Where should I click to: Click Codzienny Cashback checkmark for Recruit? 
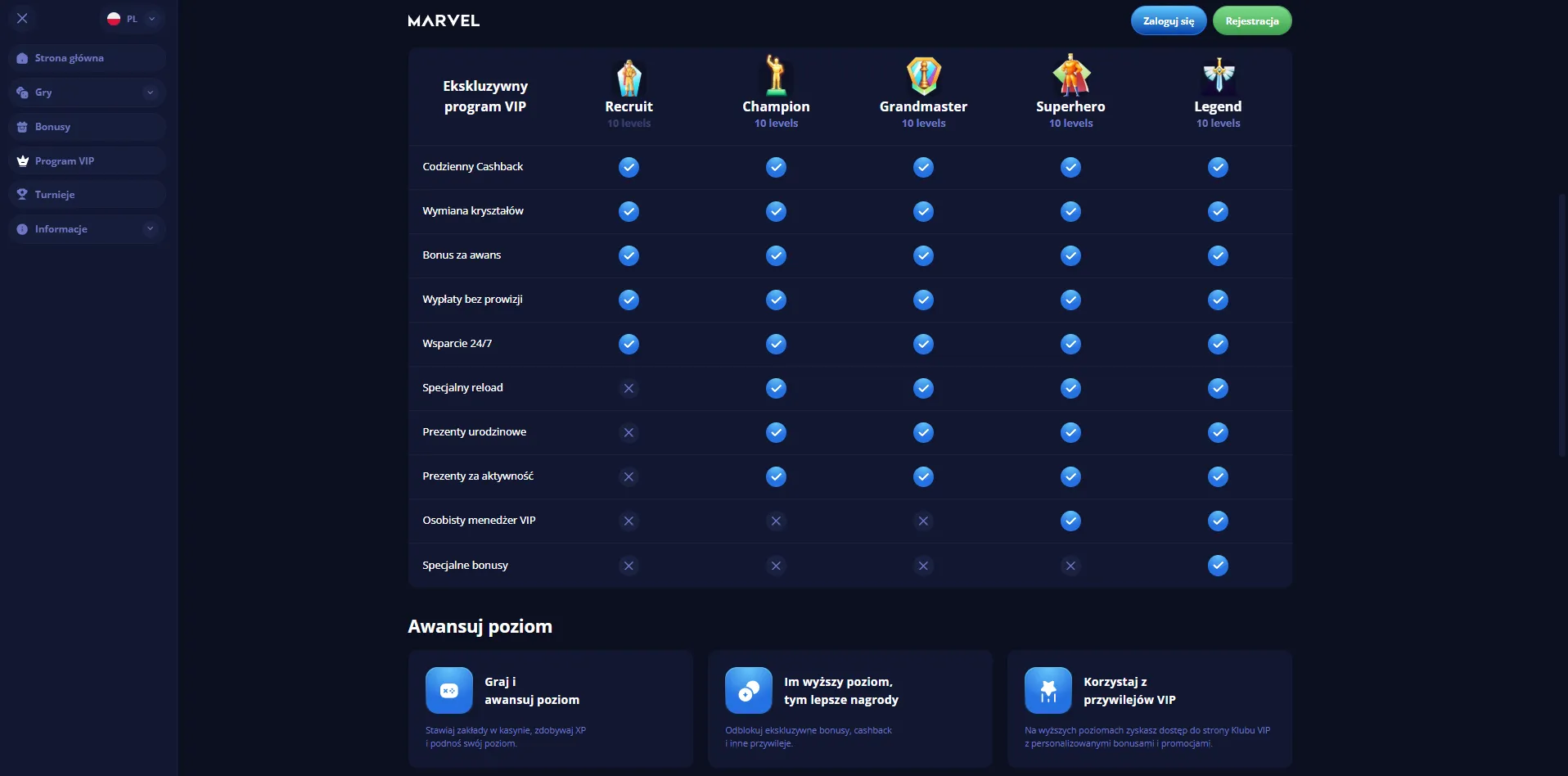[x=629, y=167]
